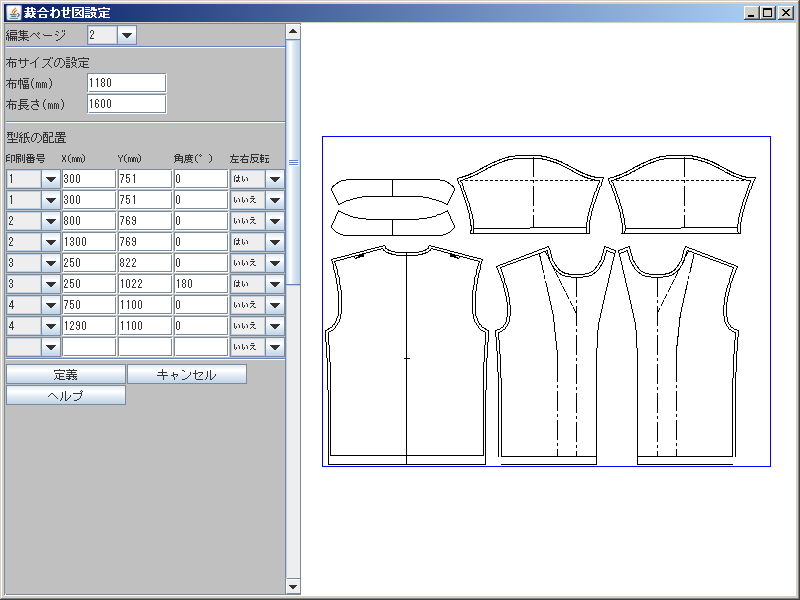Open print number dropdown in the X 750 row
Viewport: 800px width, 600px height.
click(51, 305)
